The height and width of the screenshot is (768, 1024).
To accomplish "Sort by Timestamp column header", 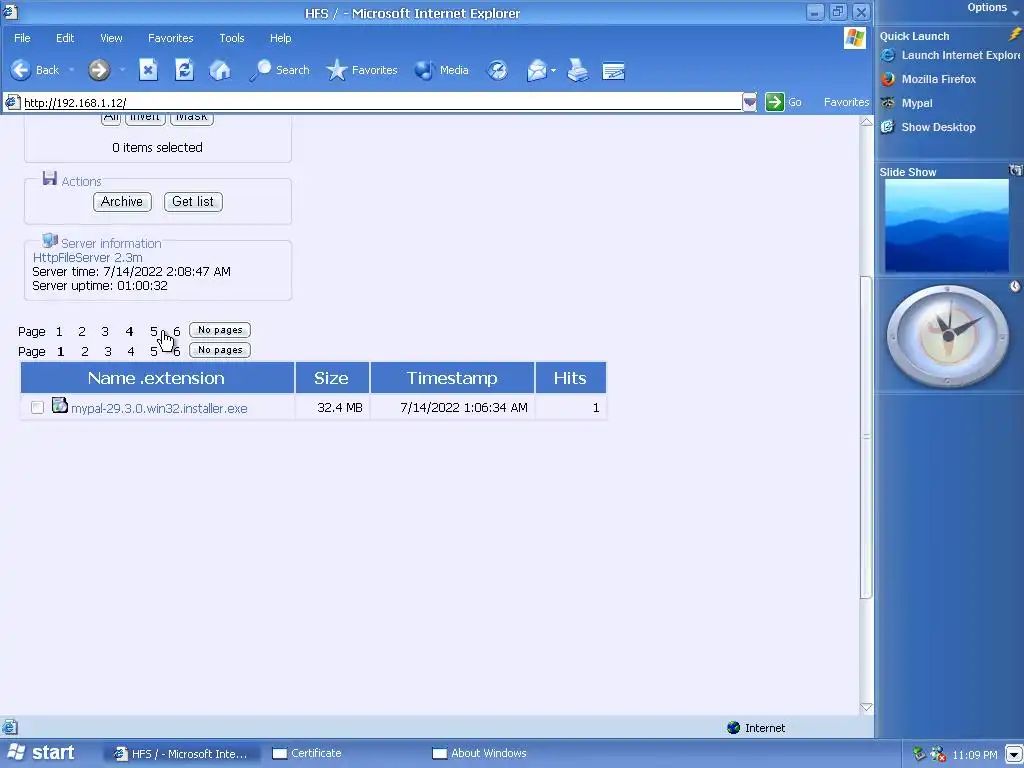I will coord(452,377).
